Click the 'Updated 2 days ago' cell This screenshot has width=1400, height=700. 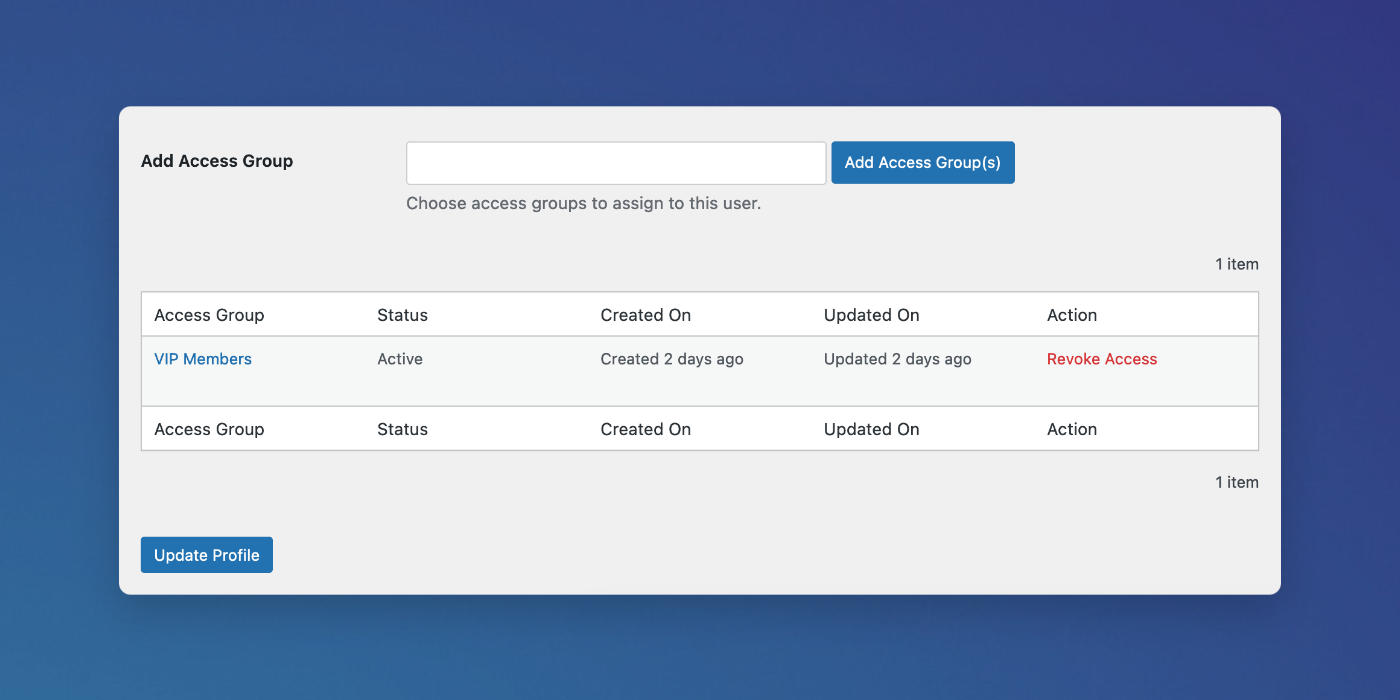[x=898, y=359]
